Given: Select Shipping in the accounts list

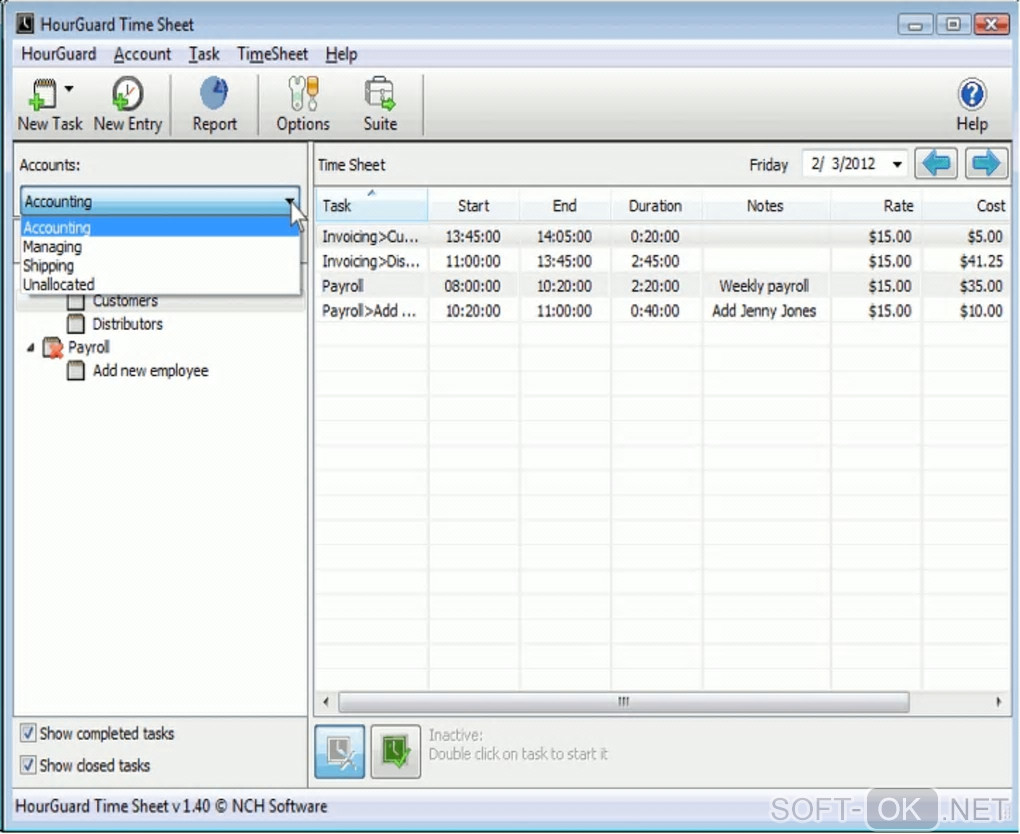Looking at the screenshot, I should [x=160, y=265].
